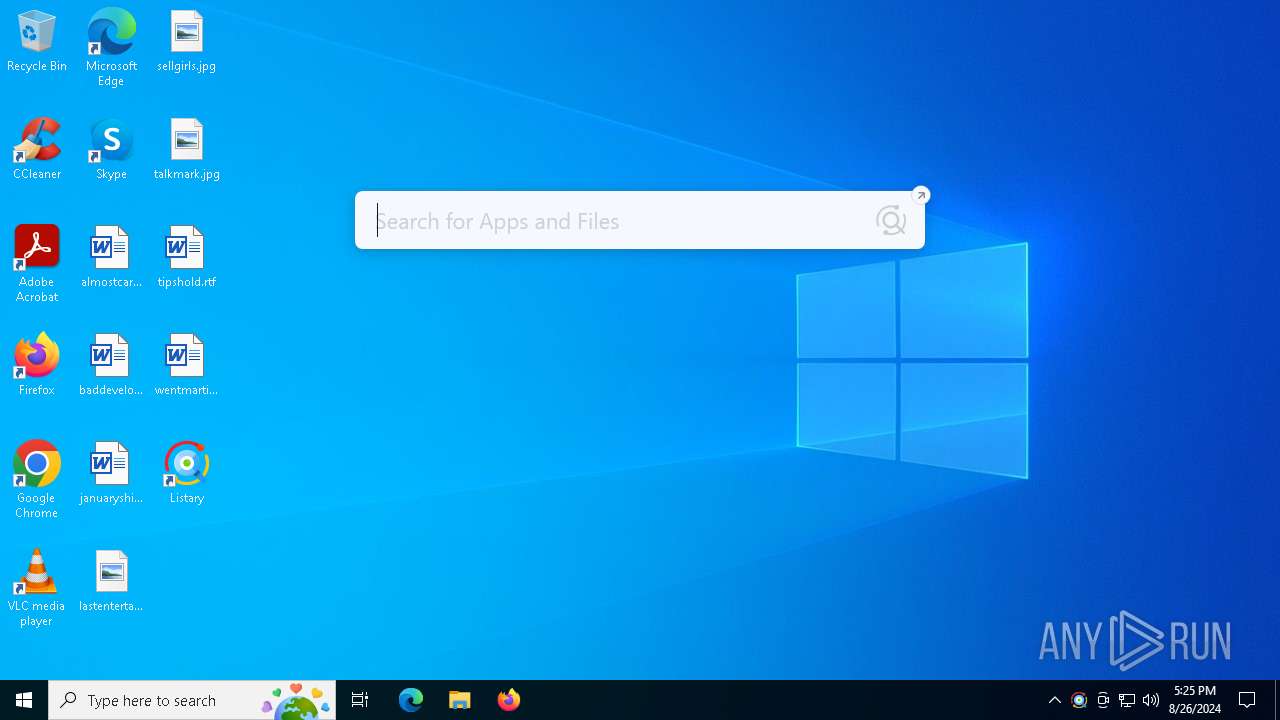The height and width of the screenshot is (720, 1280).
Task: Click the small arrow button on search bar corner
Action: coord(921,195)
